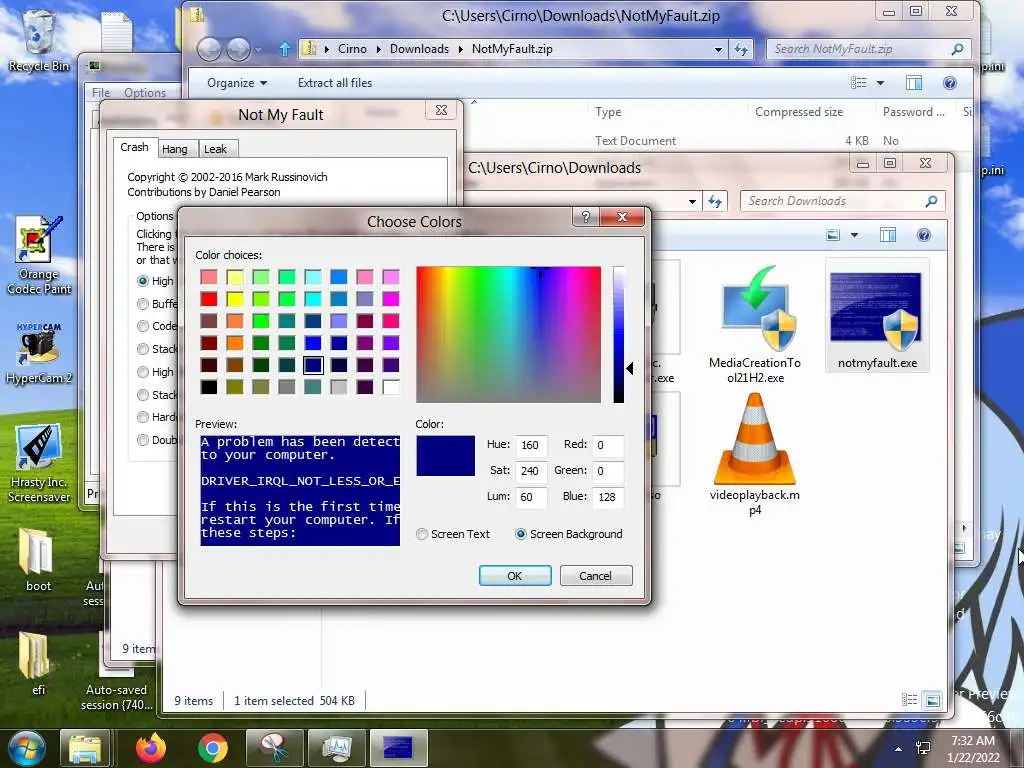Click Cancel in Choose Colors dialog
Image resolution: width=1024 pixels, height=768 pixels.
596,575
